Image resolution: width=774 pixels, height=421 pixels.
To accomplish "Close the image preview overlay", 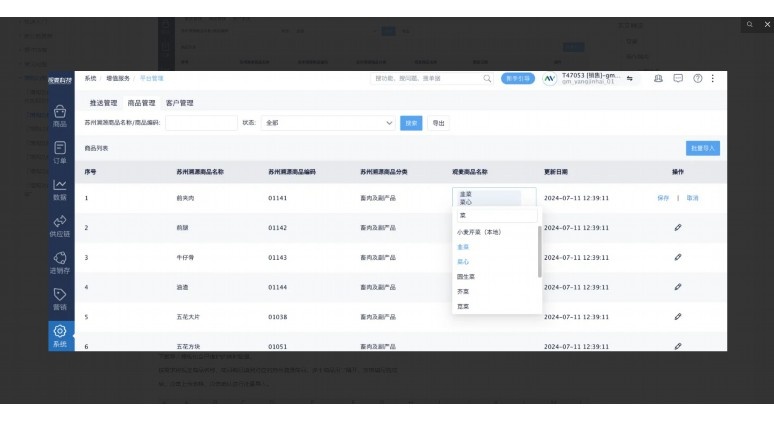I will [767, 24].
